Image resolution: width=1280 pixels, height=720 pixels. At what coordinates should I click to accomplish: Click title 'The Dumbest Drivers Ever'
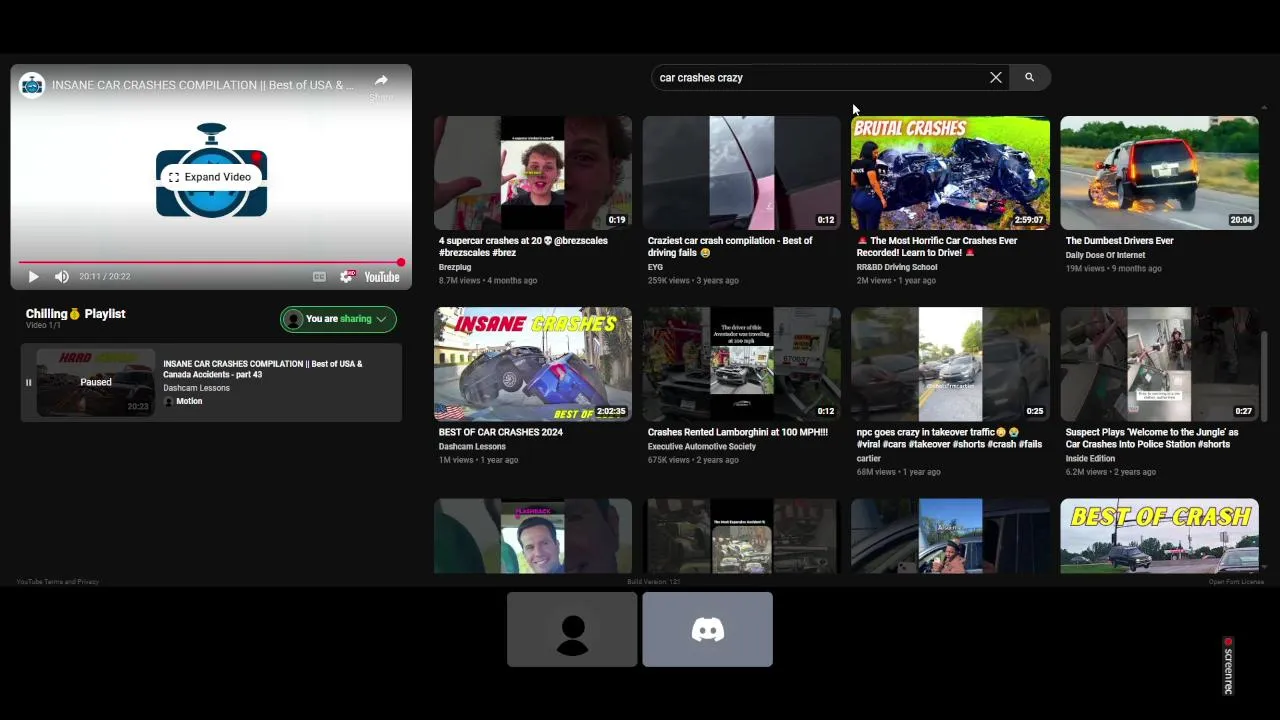[x=1119, y=241]
